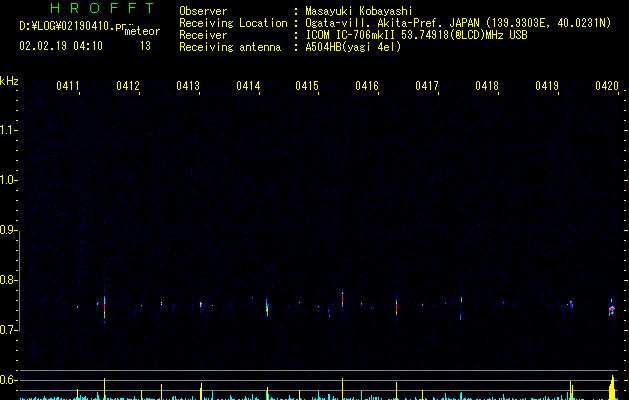Click the 1.1 kHz frequency label
The height and width of the screenshot is (400, 629).
8,130
